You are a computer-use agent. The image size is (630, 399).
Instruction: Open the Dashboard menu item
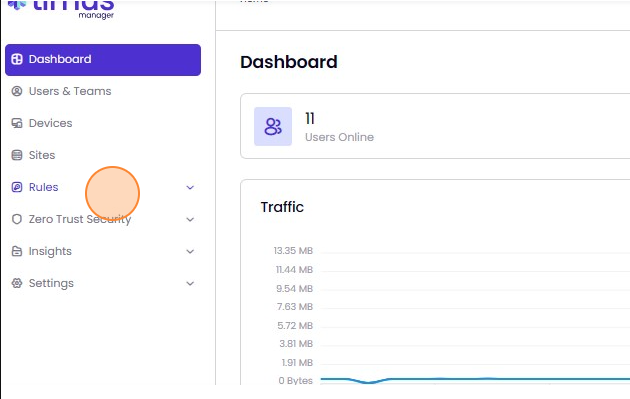[103, 59]
